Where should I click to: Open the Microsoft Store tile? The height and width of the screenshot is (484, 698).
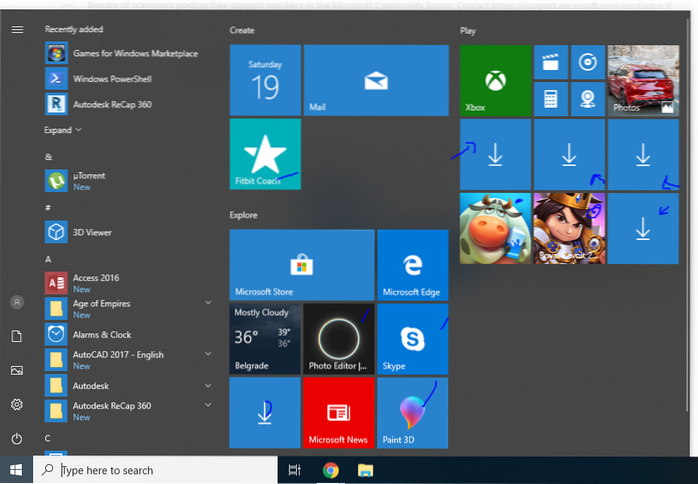301,264
